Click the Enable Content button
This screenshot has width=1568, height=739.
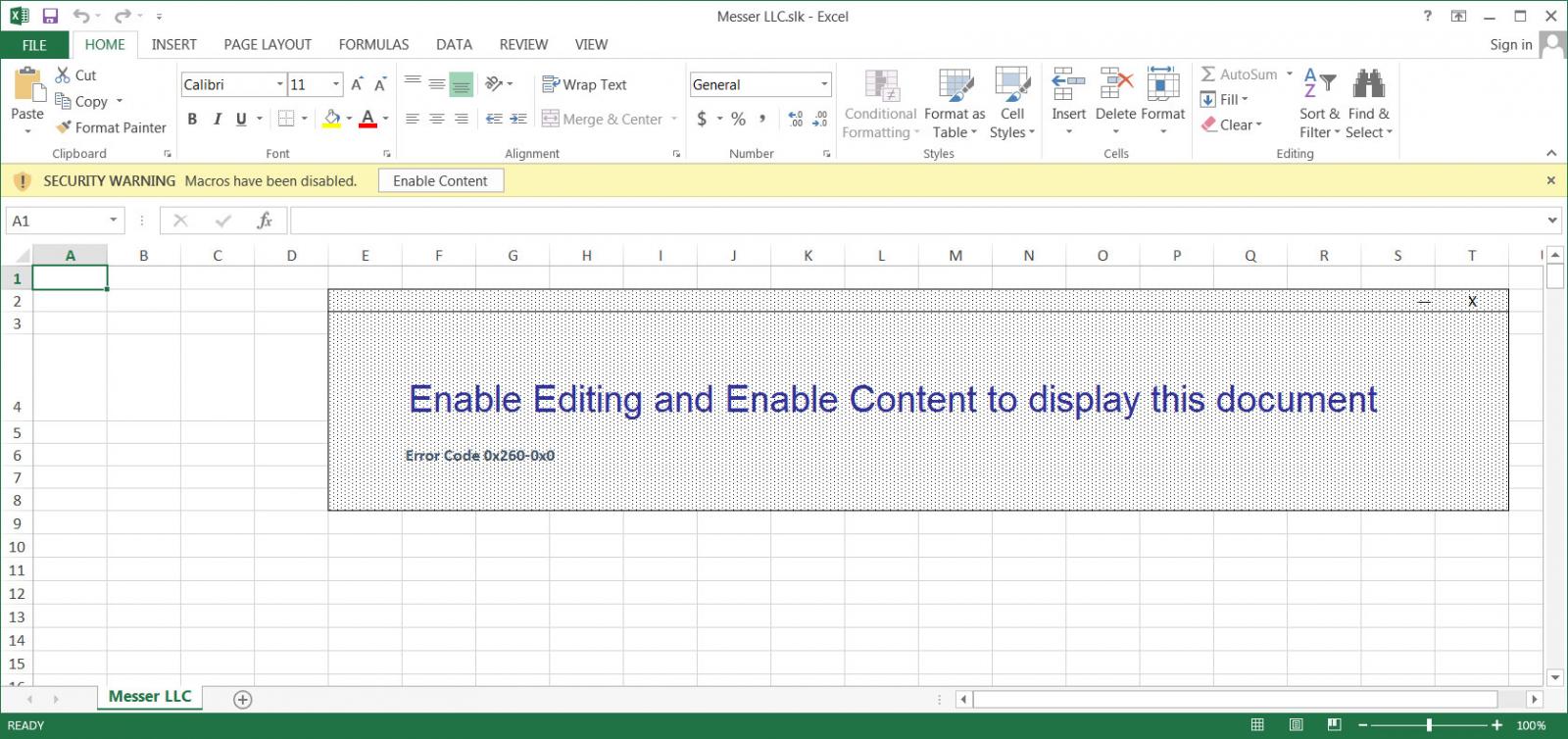tap(441, 180)
